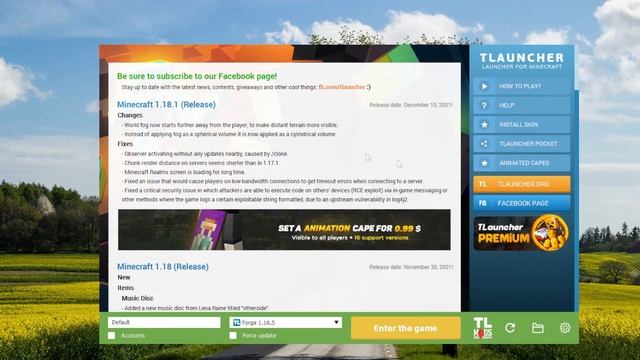Click the 'Chunk render distance on servers' line
The image size is (640, 360).
point(201,163)
